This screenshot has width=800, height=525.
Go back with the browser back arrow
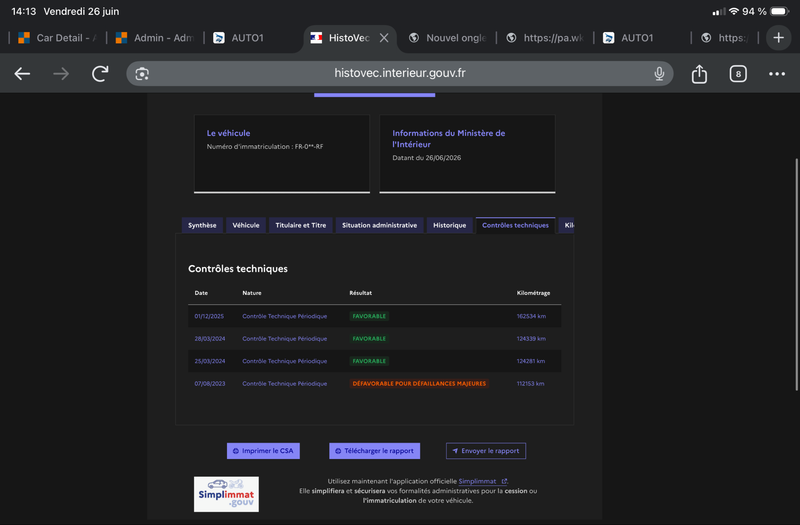22,74
